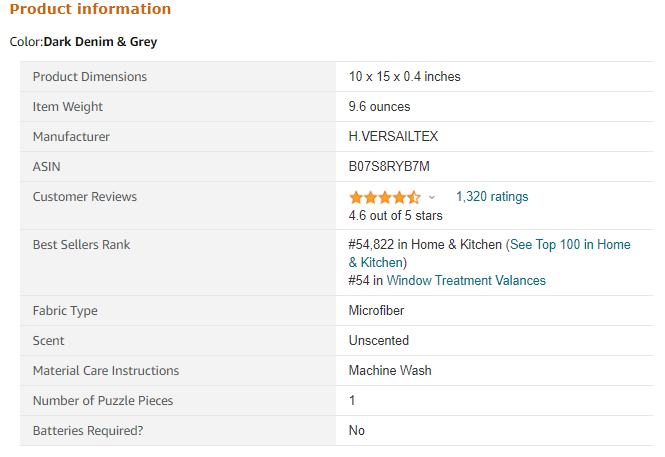665x457 pixels.
Task: Click the #54,822 in Home & Kitchen text
Action: (x=425, y=245)
